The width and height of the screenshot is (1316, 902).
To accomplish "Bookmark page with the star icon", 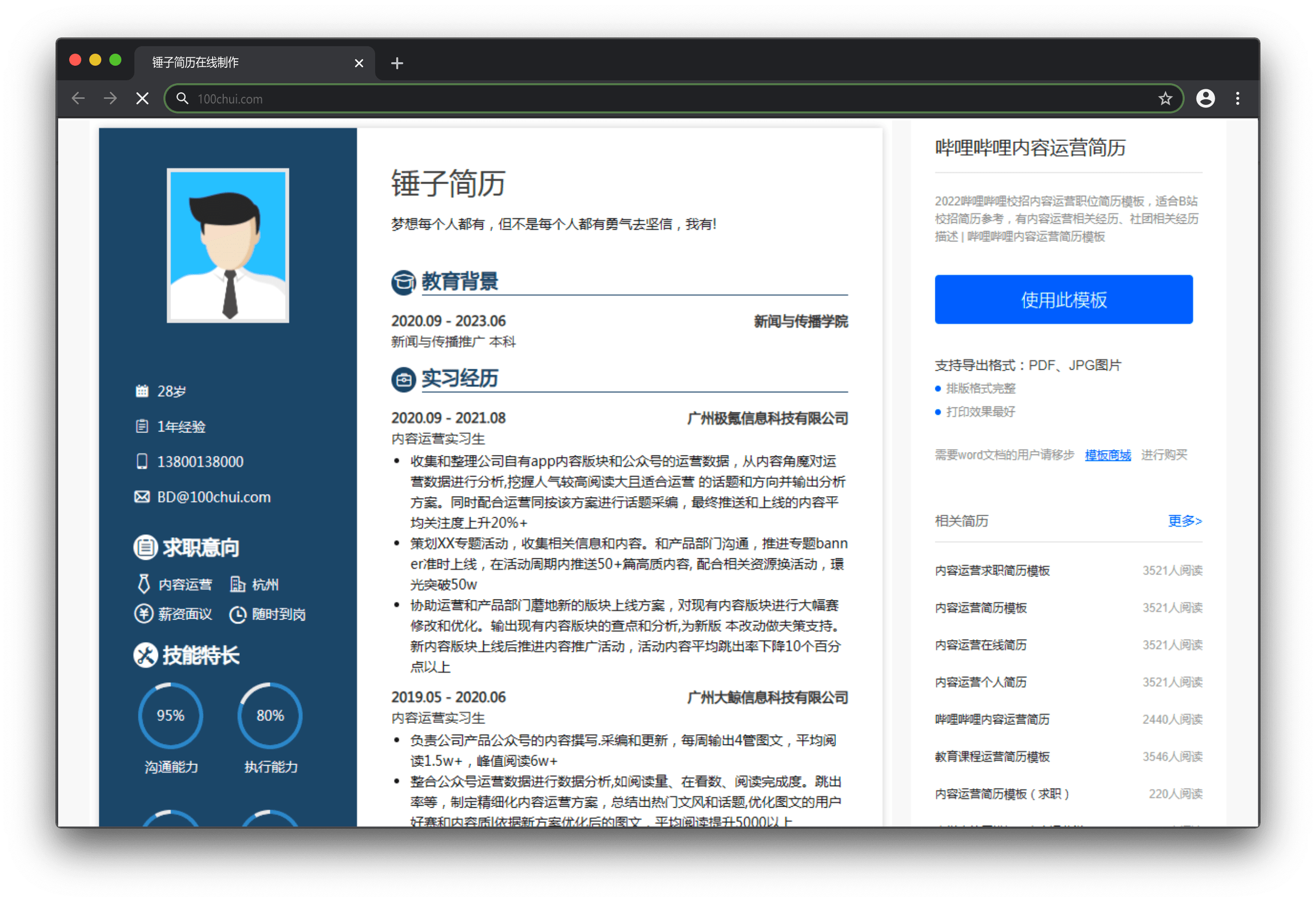I will pyautogui.click(x=1165, y=99).
